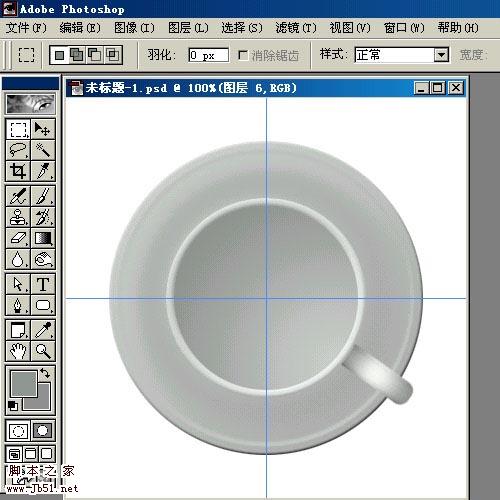The height and width of the screenshot is (500, 500).
Task: Select the Crop tool
Action: point(18,171)
